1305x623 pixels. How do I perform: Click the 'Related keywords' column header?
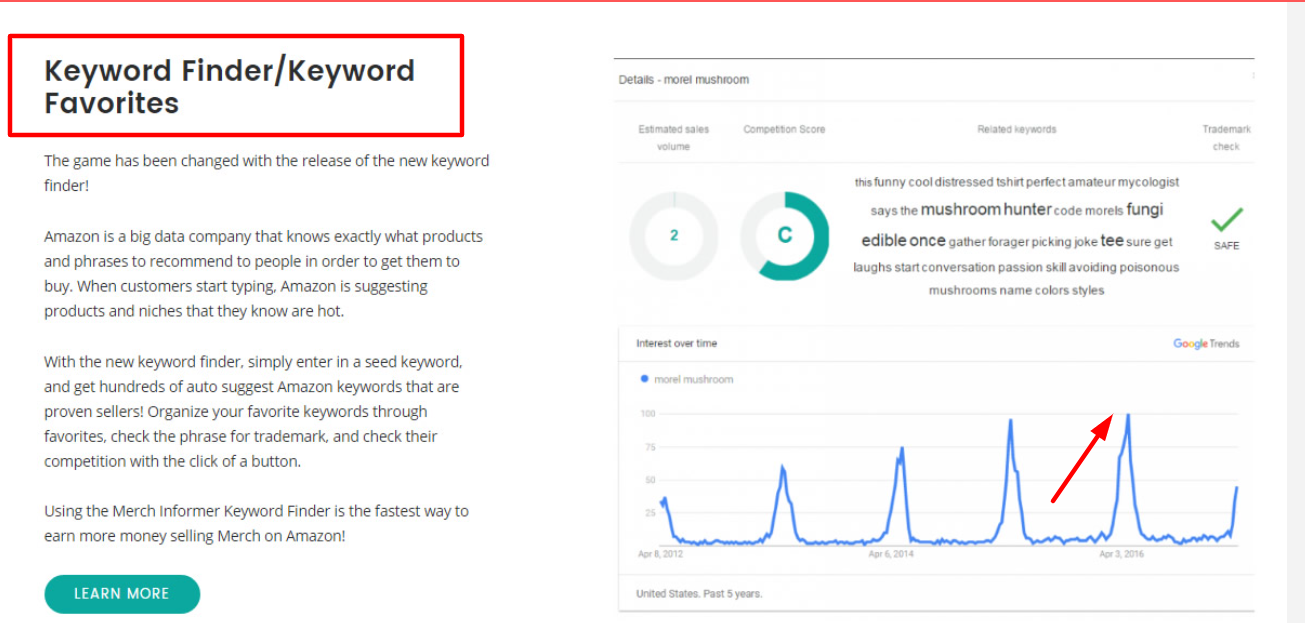1017,129
